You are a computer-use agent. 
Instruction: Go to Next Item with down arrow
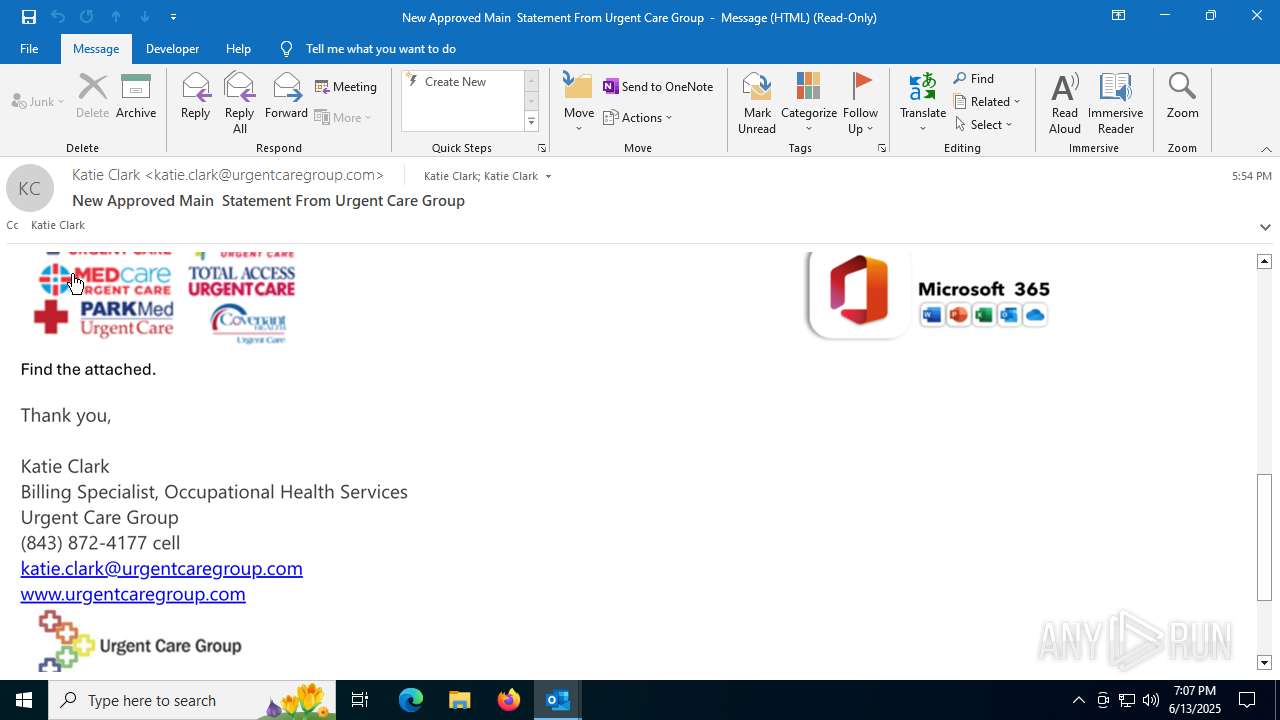145,17
